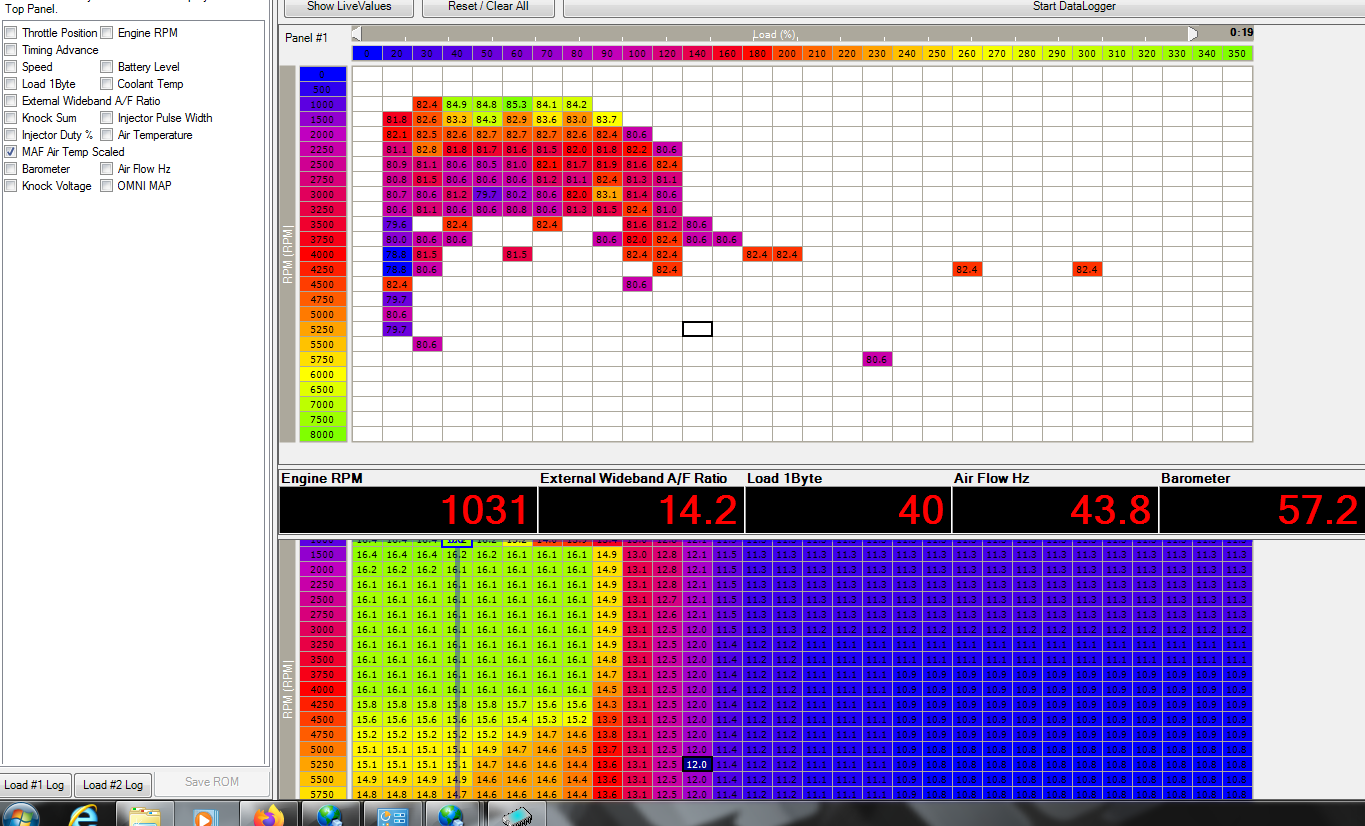The height and width of the screenshot is (826, 1365).
Task: Click the Reset / Clear All button
Action: pyautogui.click(x=488, y=7)
